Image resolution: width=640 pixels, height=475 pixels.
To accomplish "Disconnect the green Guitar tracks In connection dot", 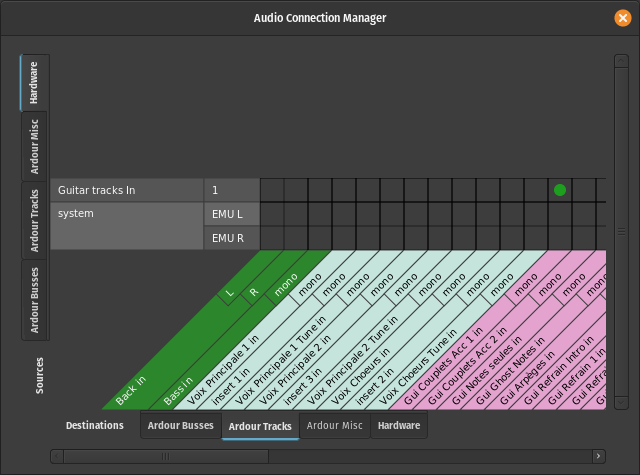I will click(560, 190).
